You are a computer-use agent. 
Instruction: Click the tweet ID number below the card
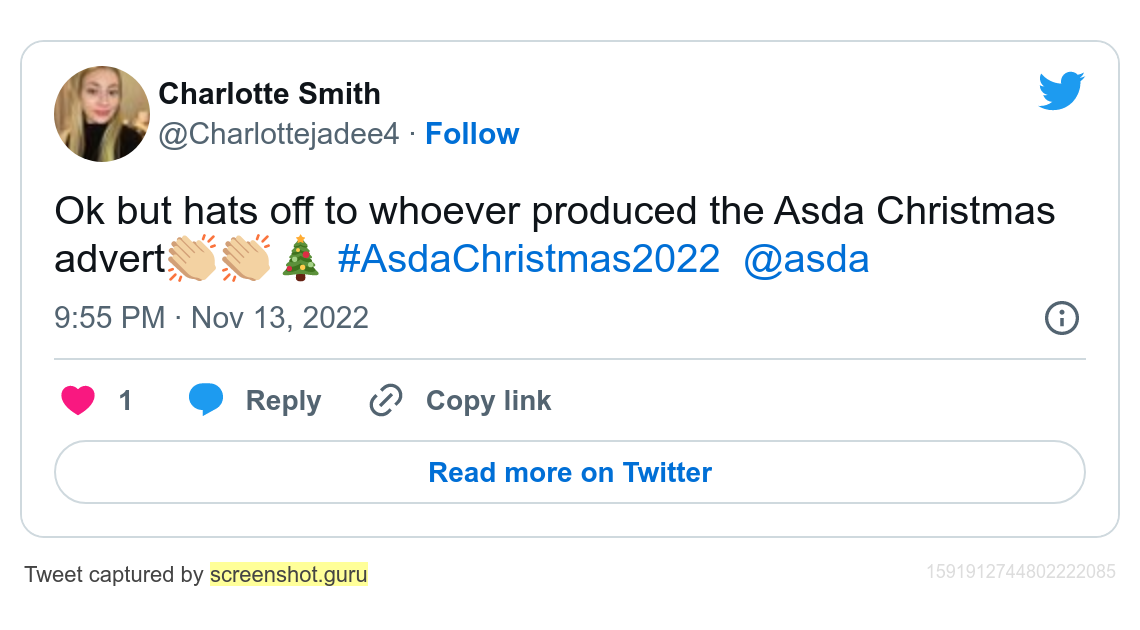tap(1020, 572)
